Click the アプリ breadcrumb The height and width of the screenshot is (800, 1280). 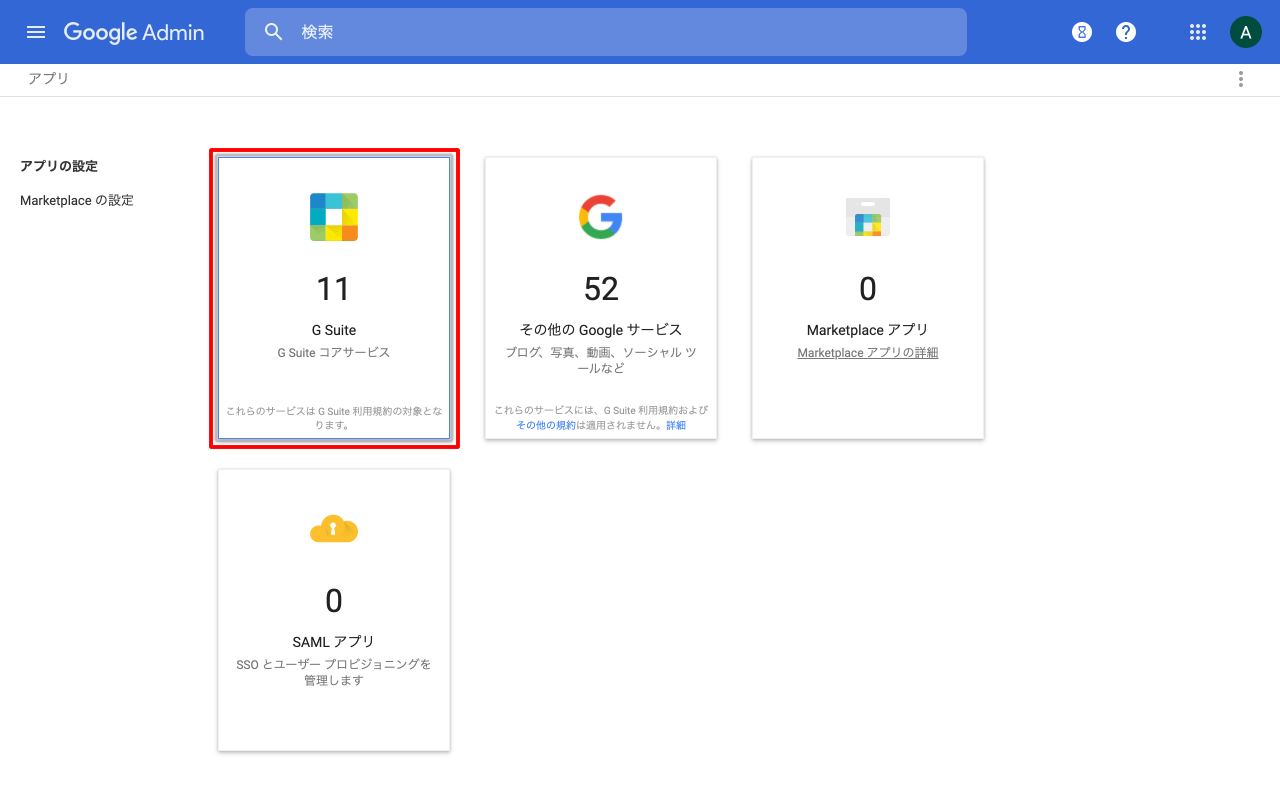pos(48,78)
